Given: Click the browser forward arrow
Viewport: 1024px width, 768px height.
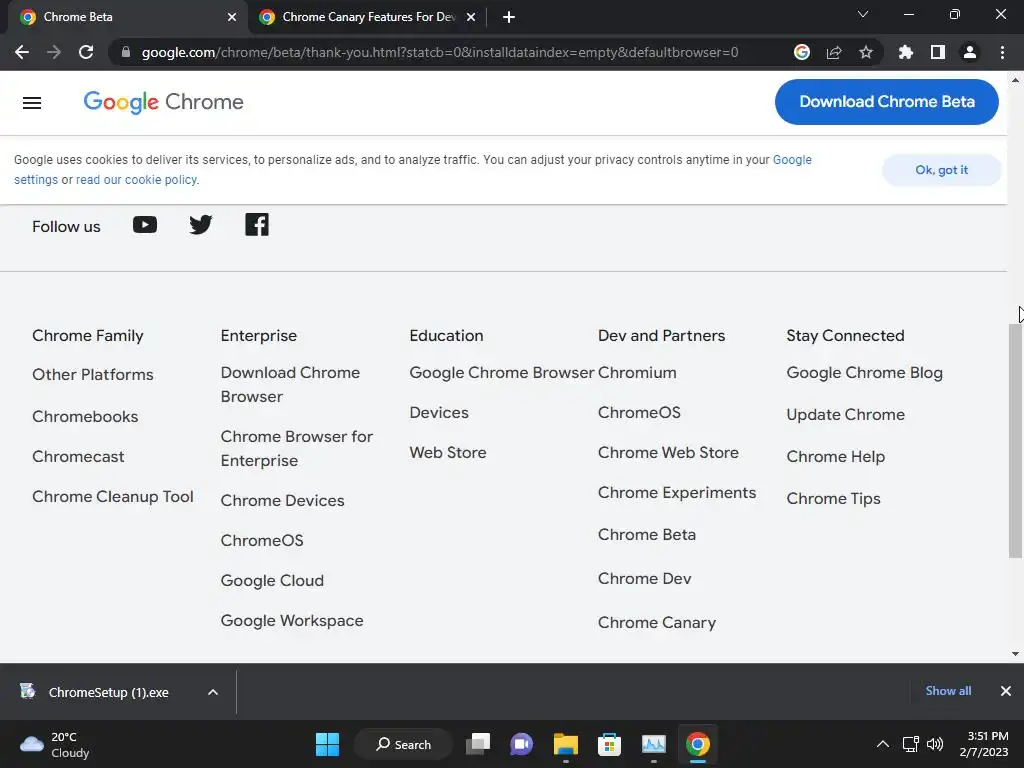Looking at the screenshot, I should 54,52.
